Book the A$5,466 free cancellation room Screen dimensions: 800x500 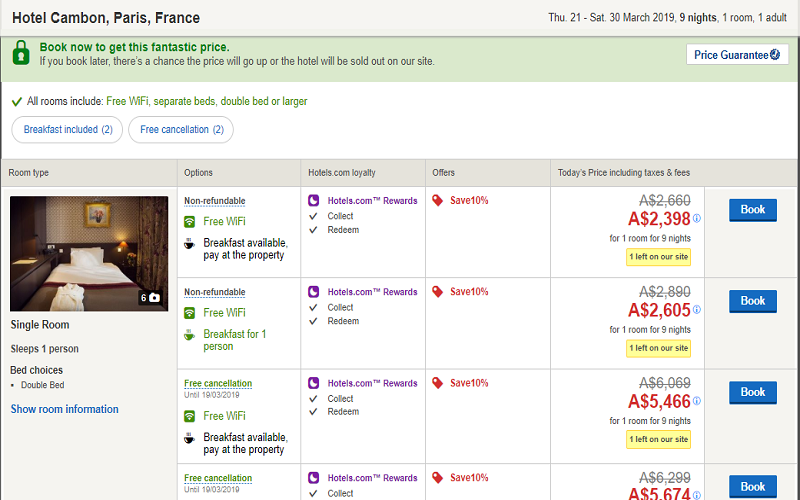click(753, 392)
